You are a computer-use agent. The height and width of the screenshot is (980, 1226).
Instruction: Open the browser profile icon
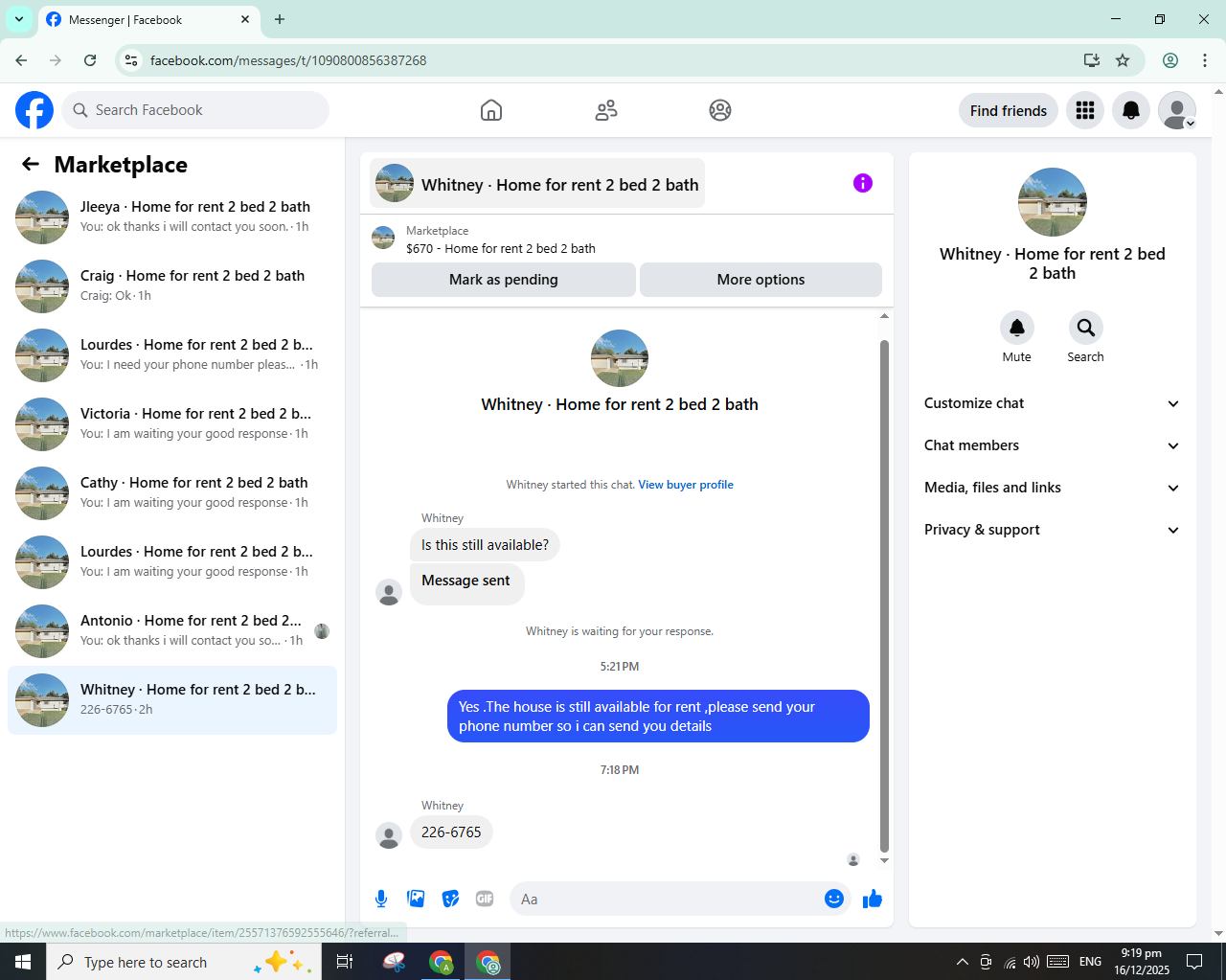[x=1170, y=60]
